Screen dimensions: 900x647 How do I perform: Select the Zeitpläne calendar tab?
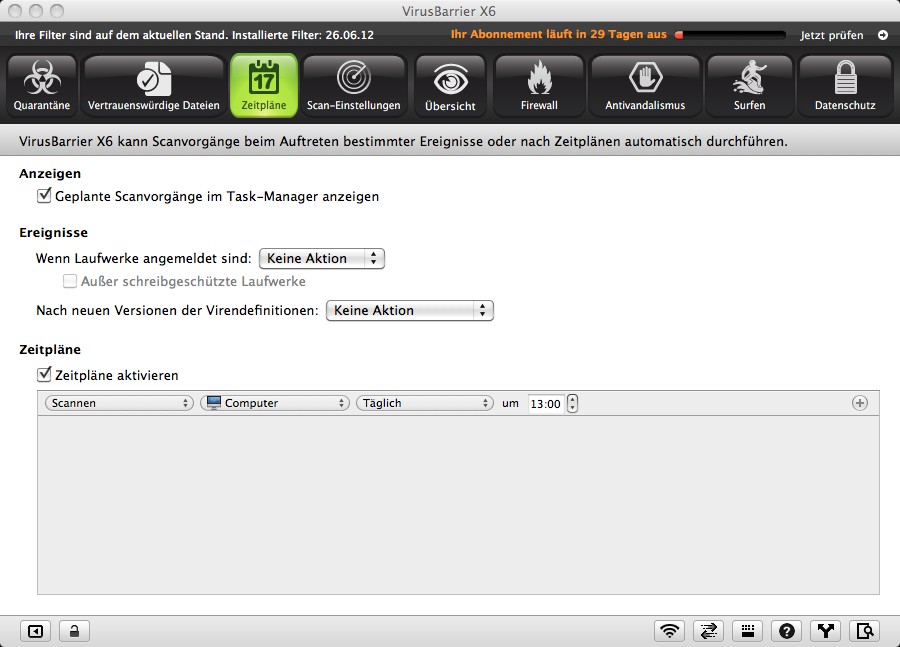[263, 86]
